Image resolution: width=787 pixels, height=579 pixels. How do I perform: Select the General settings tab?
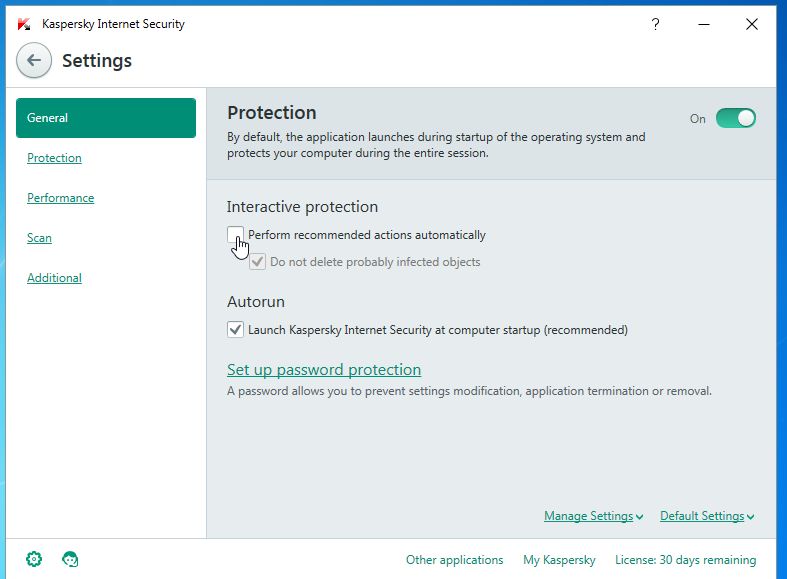click(106, 118)
